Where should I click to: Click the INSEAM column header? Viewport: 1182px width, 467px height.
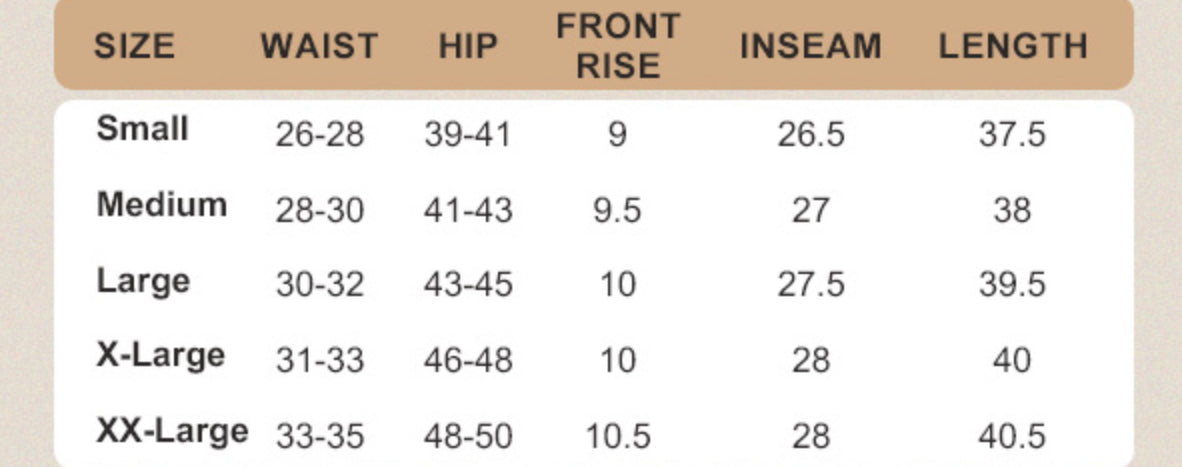coord(810,47)
